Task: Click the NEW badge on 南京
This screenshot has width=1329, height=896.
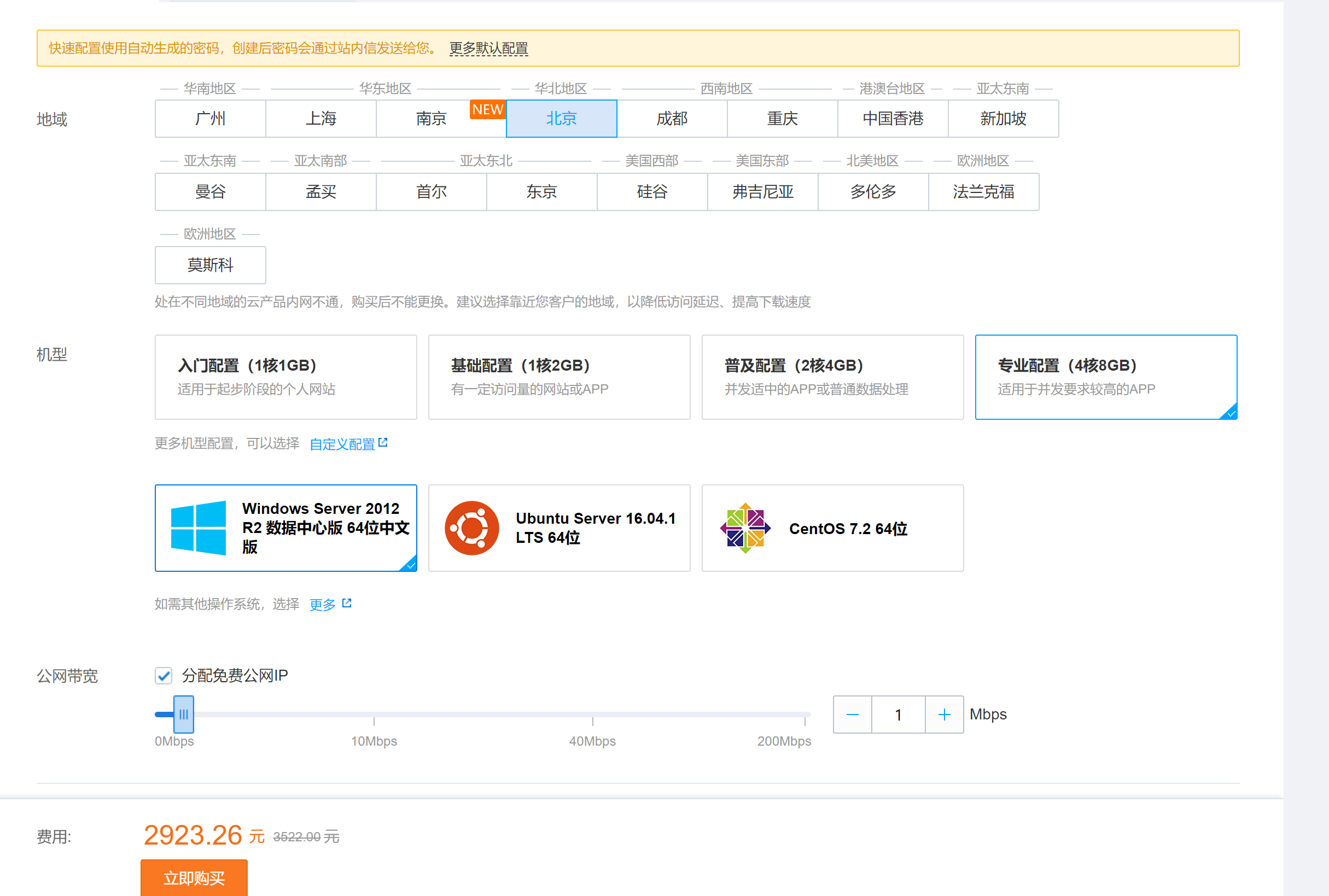Action: pyautogui.click(x=487, y=110)
